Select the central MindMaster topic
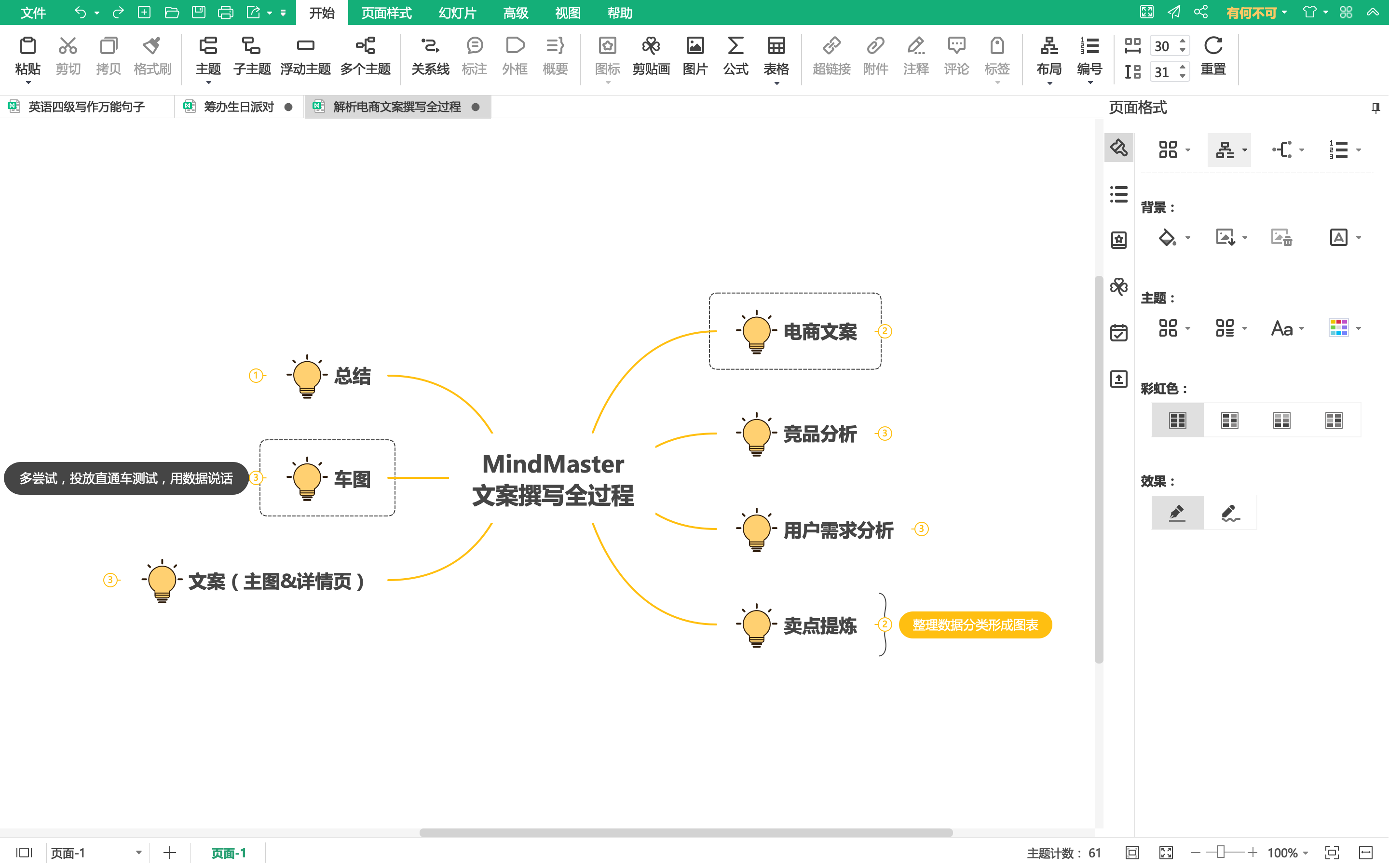The image size is (1389, 868). 553,479
